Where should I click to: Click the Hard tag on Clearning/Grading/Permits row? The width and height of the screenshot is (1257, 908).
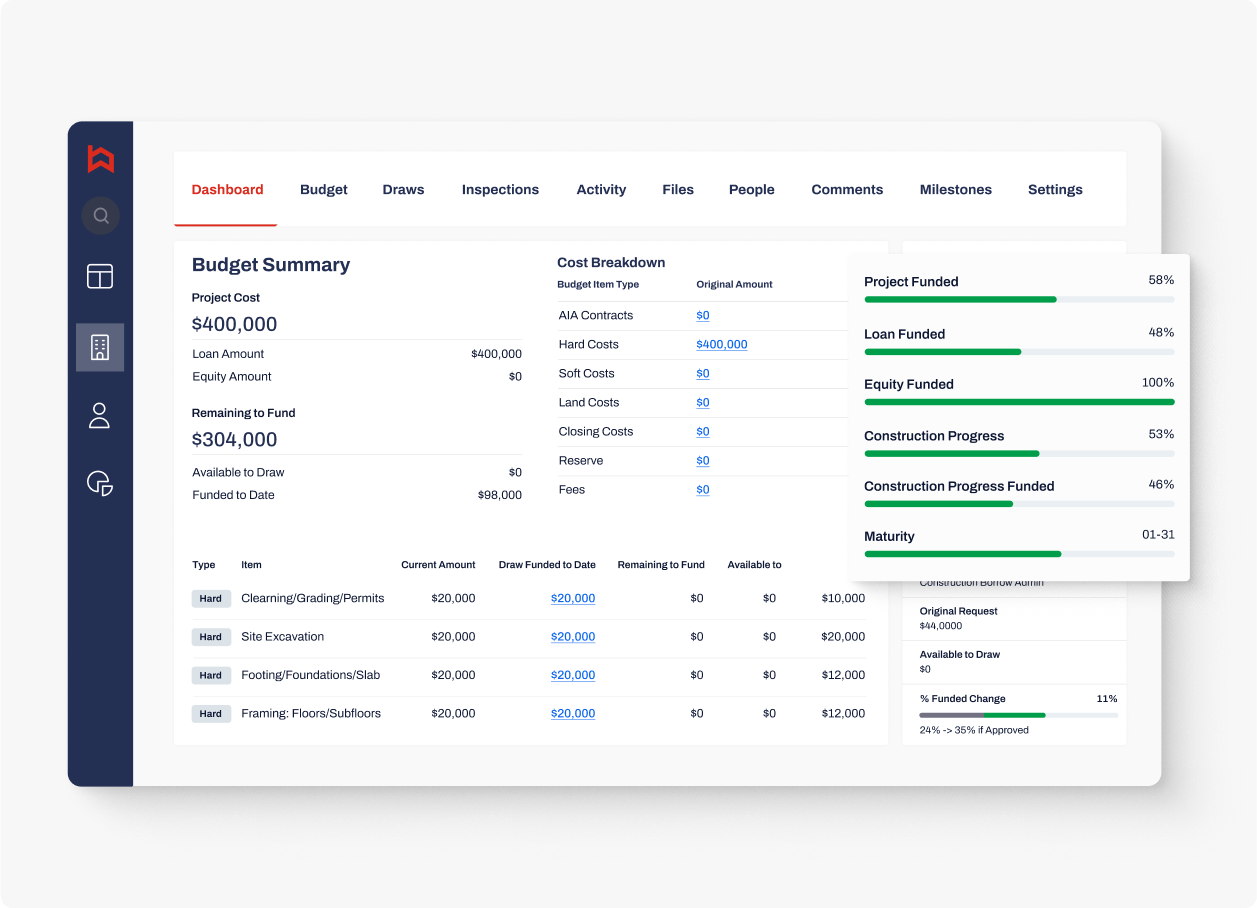click(211, 598)
